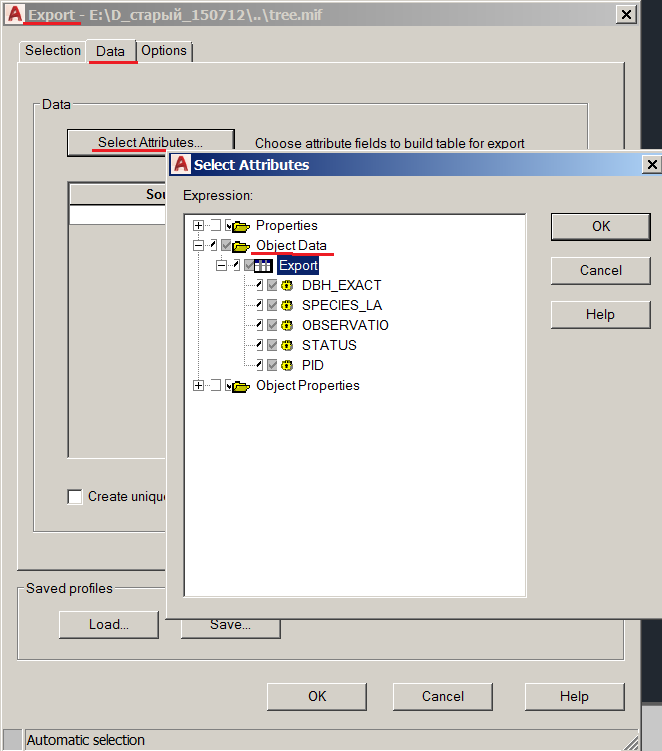
Task: Click the AutoCAD logo in Select Attributes title bar
Action: 181,164
